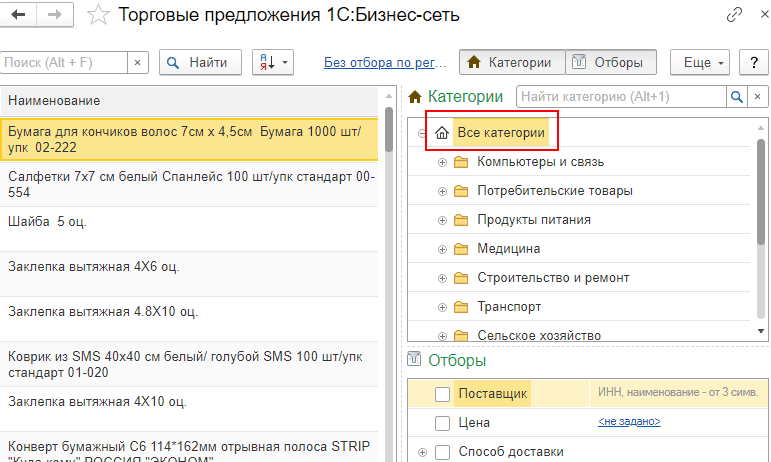
Task: Expand the Компьютеры и связь category
Action: click(442, 162)
